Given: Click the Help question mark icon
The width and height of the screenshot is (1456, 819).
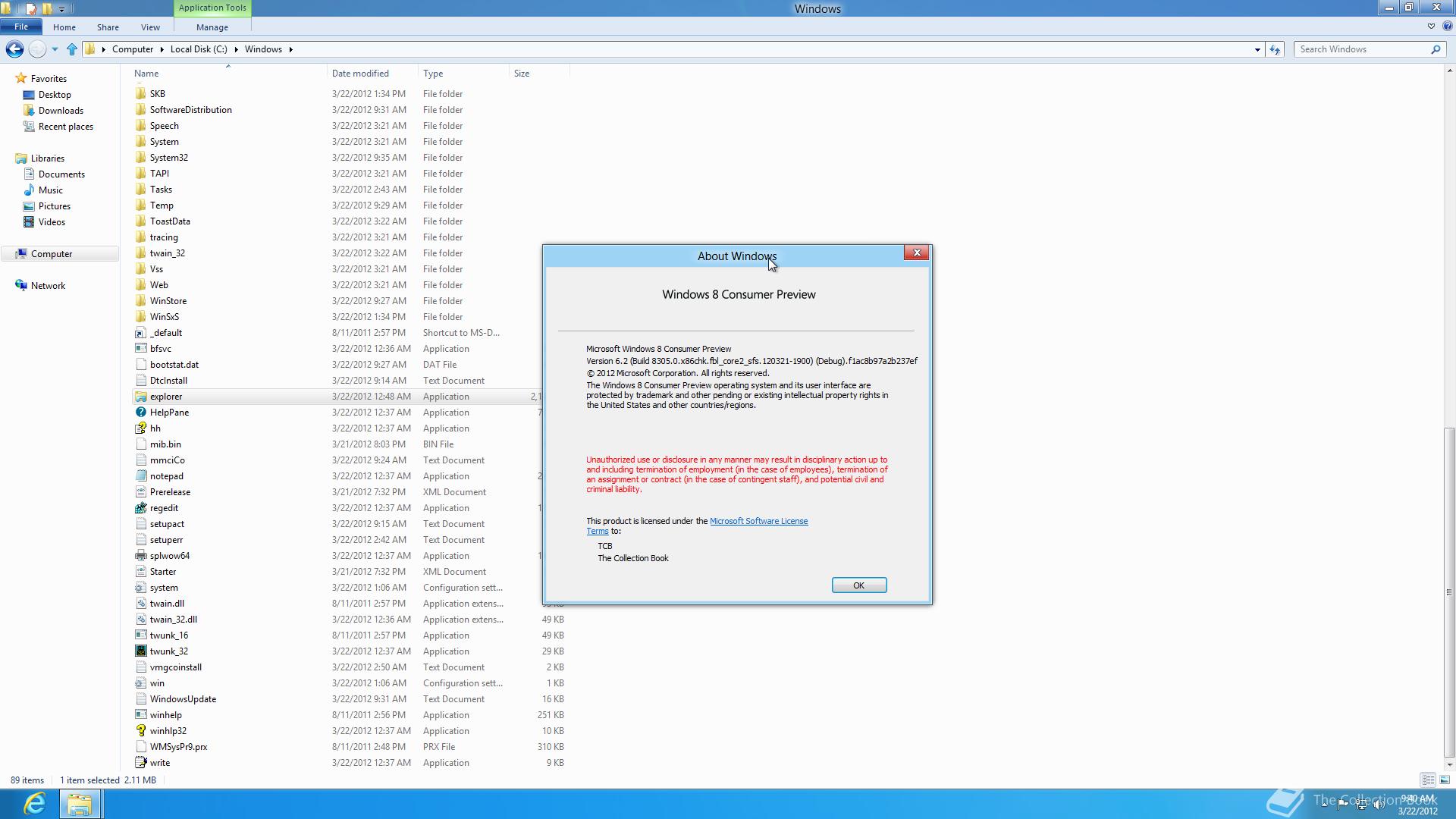Looking at the screenshot, I should (x=1447, y=27).
